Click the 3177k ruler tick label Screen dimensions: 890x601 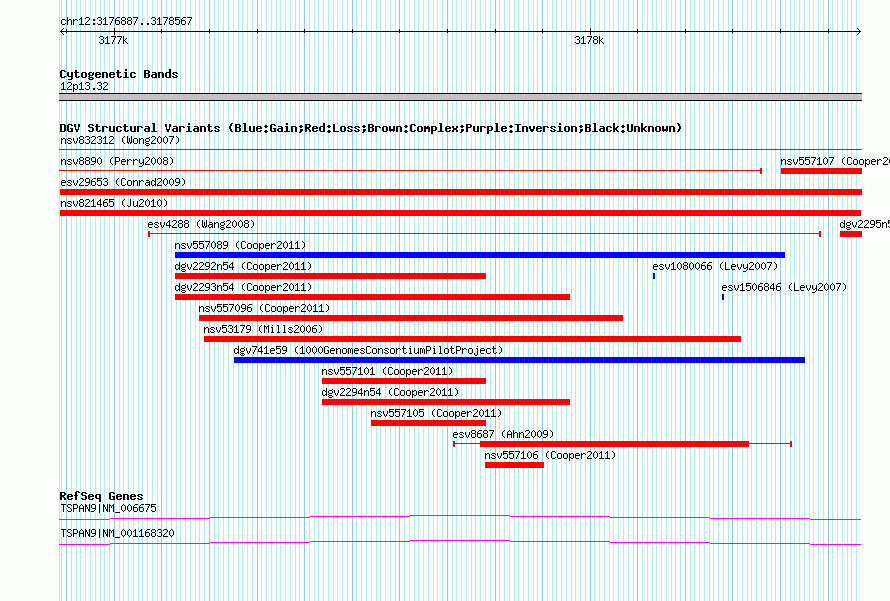[113, 40]
